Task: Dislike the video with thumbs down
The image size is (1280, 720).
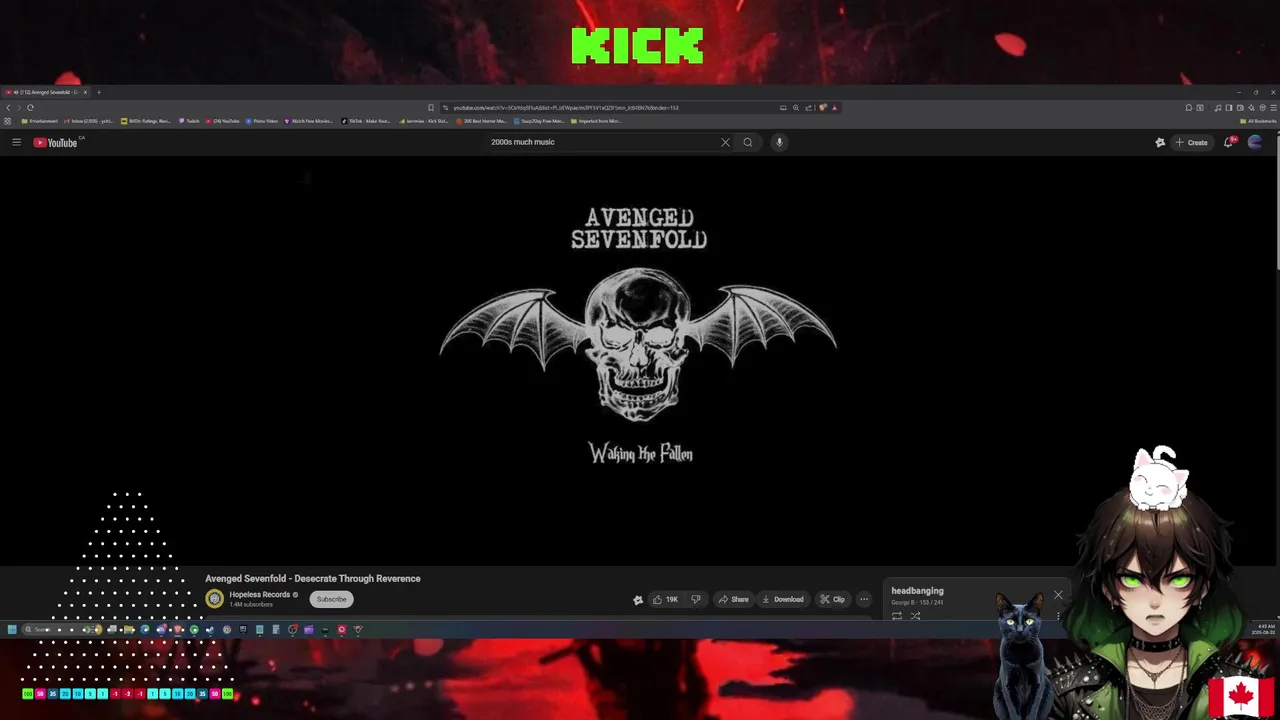Action: coord(696,599)
